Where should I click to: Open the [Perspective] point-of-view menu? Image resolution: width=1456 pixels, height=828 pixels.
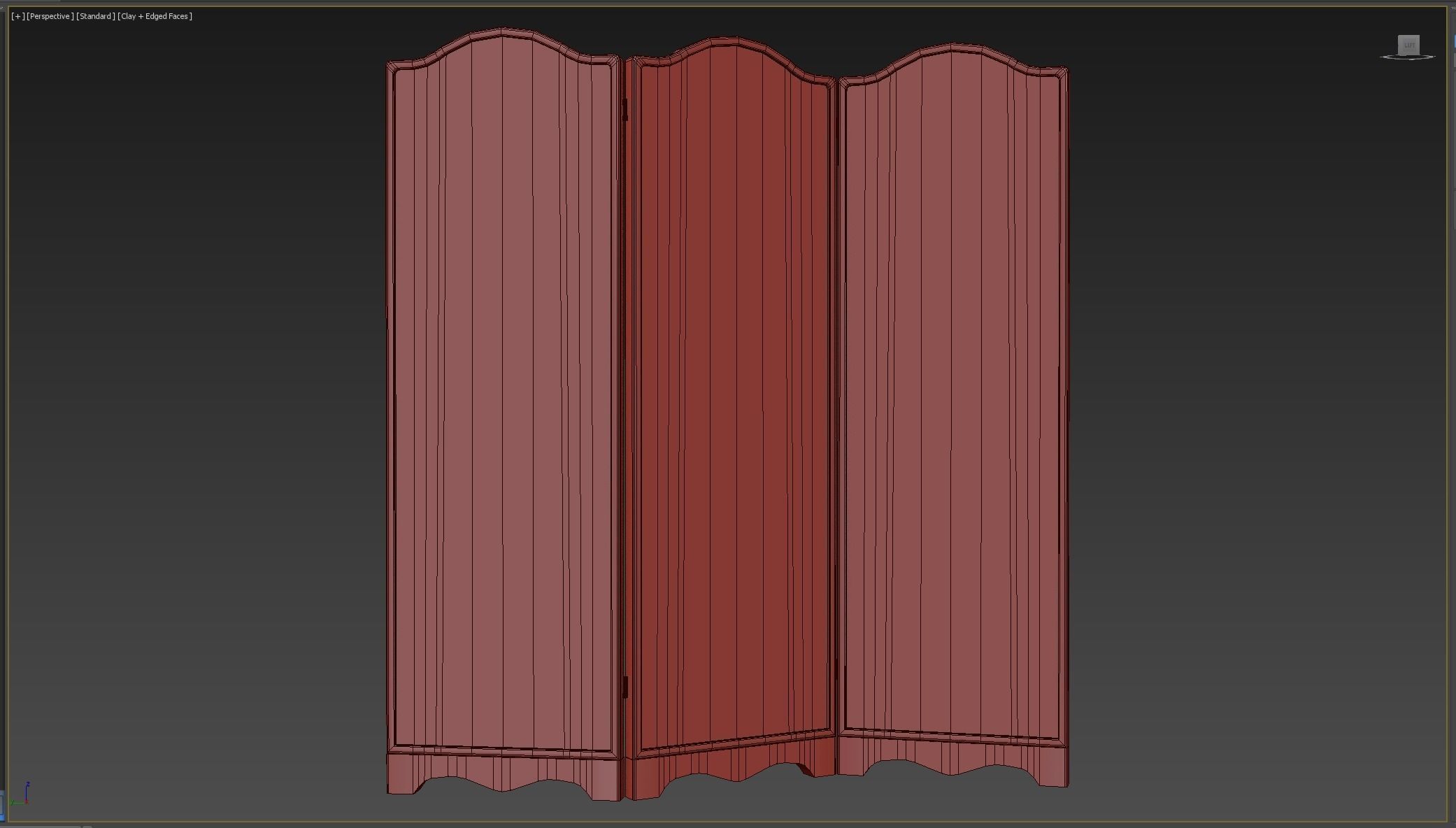click(x=50, y=16)
